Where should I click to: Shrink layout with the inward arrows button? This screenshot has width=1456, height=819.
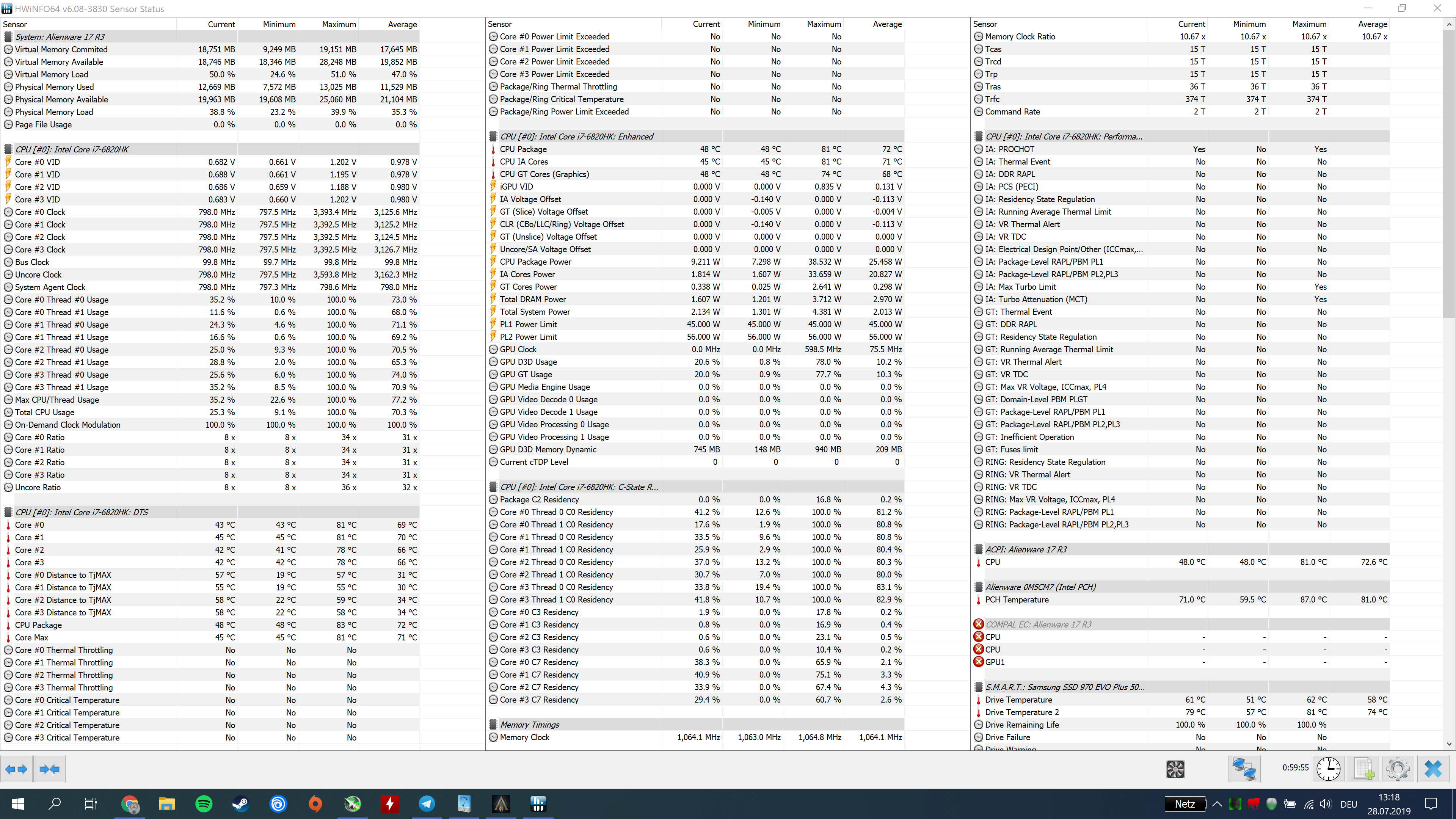pyautogui.click(x=50, y=769)
